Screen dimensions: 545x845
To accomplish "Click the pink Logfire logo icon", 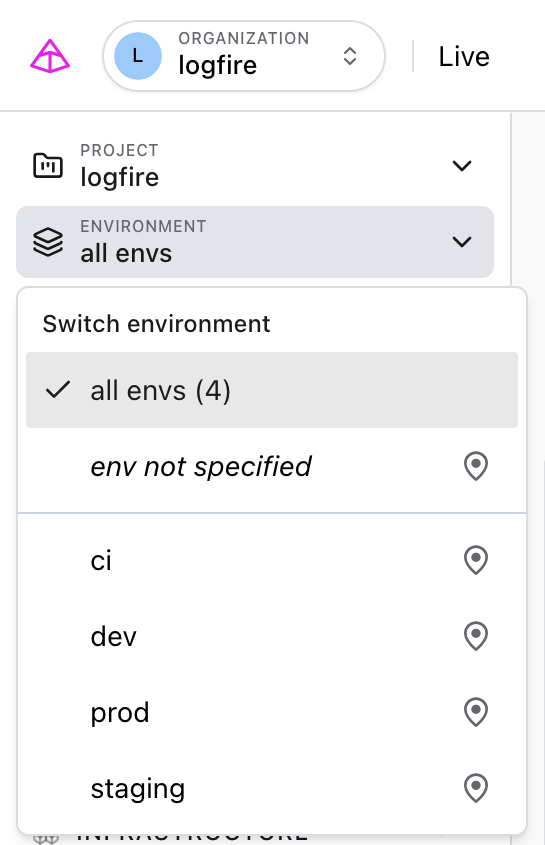I will 50,56.
